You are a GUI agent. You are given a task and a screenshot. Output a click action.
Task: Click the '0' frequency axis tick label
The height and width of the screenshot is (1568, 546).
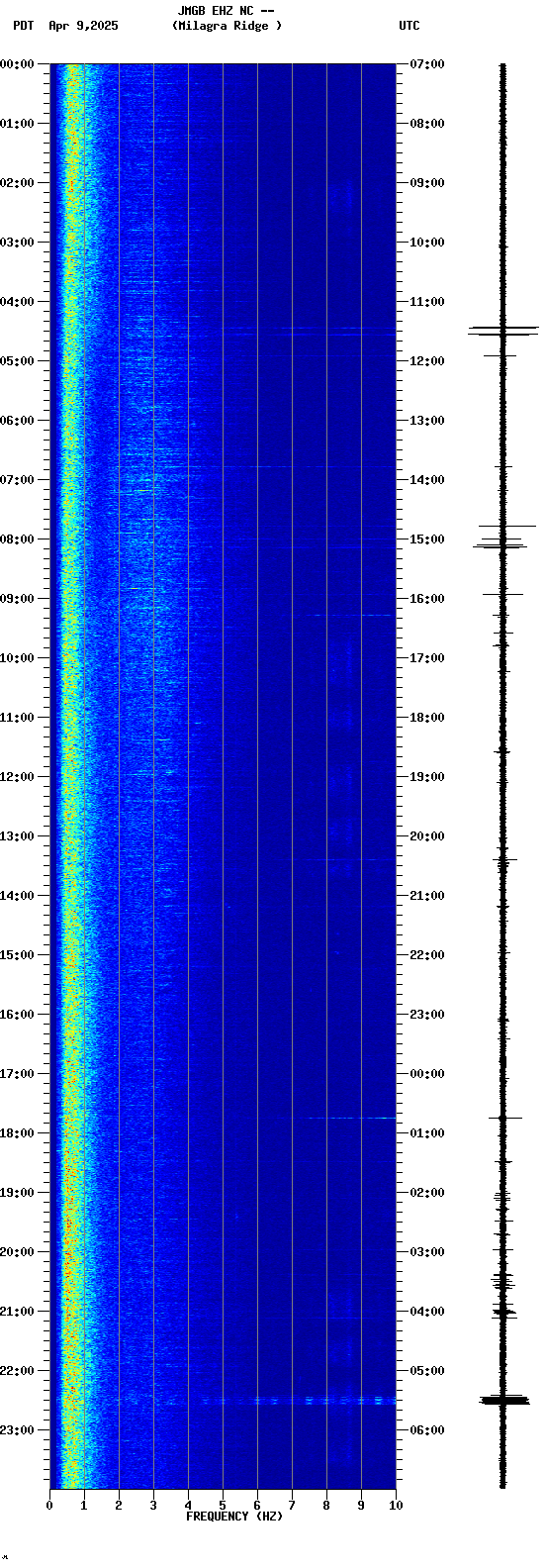pos(49,1506)
